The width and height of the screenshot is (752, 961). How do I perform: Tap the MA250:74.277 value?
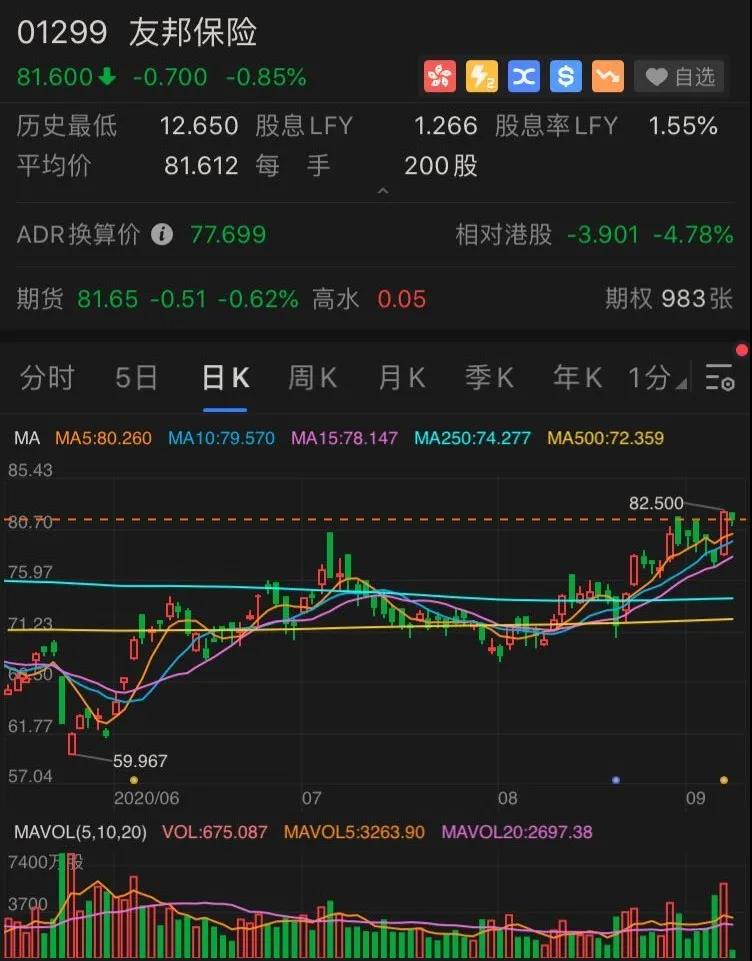(473, 438)
